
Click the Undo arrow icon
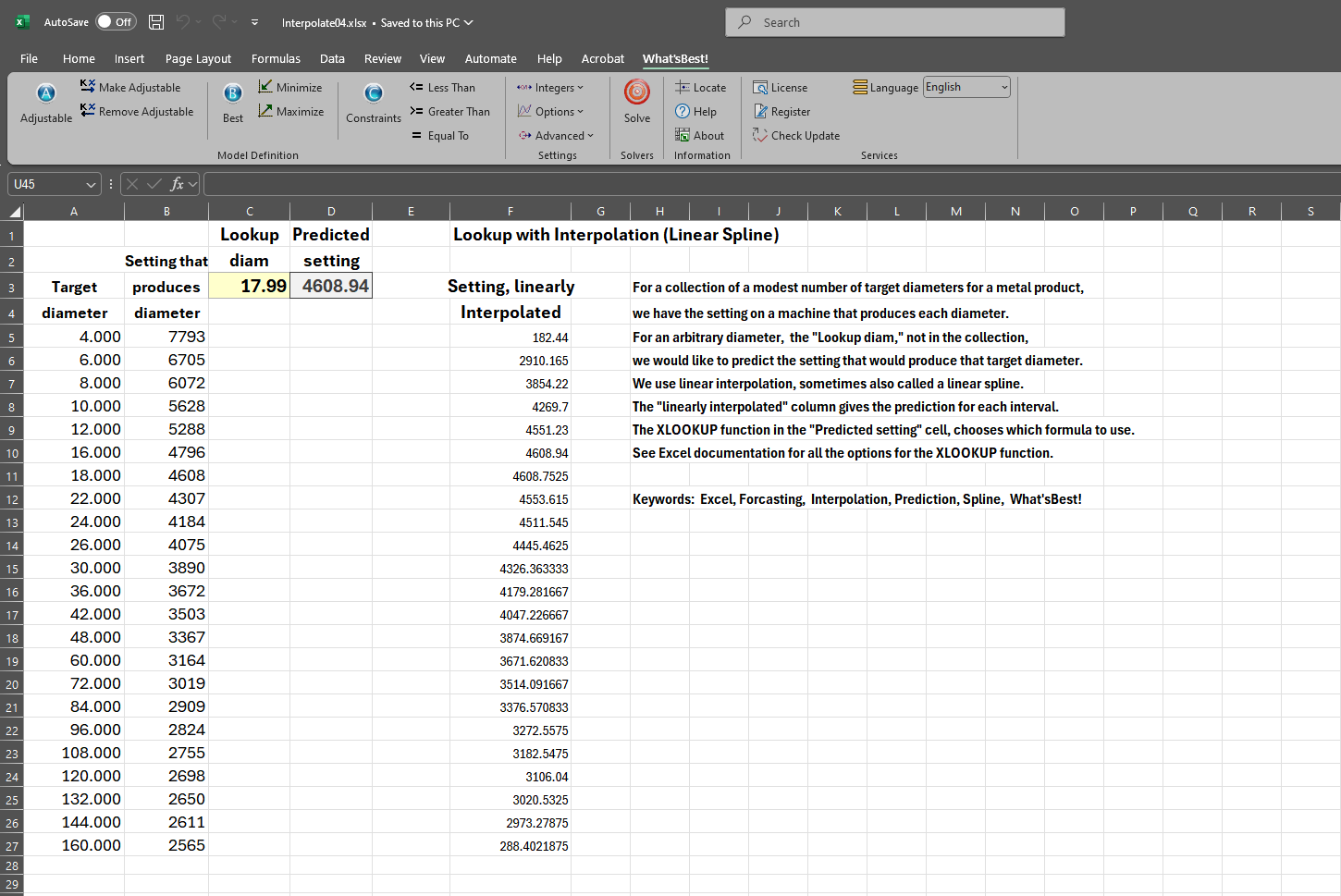[x=183, y=22]
